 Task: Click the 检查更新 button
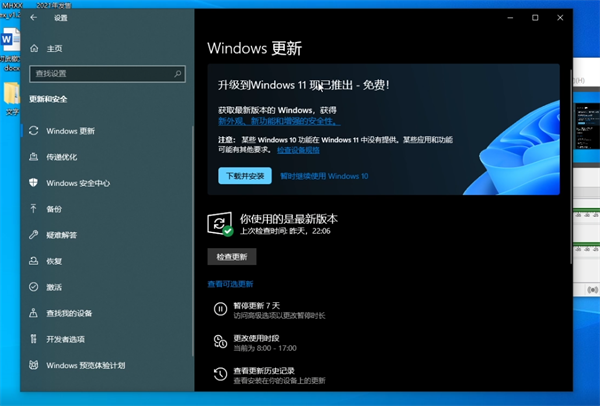[231, 257]
